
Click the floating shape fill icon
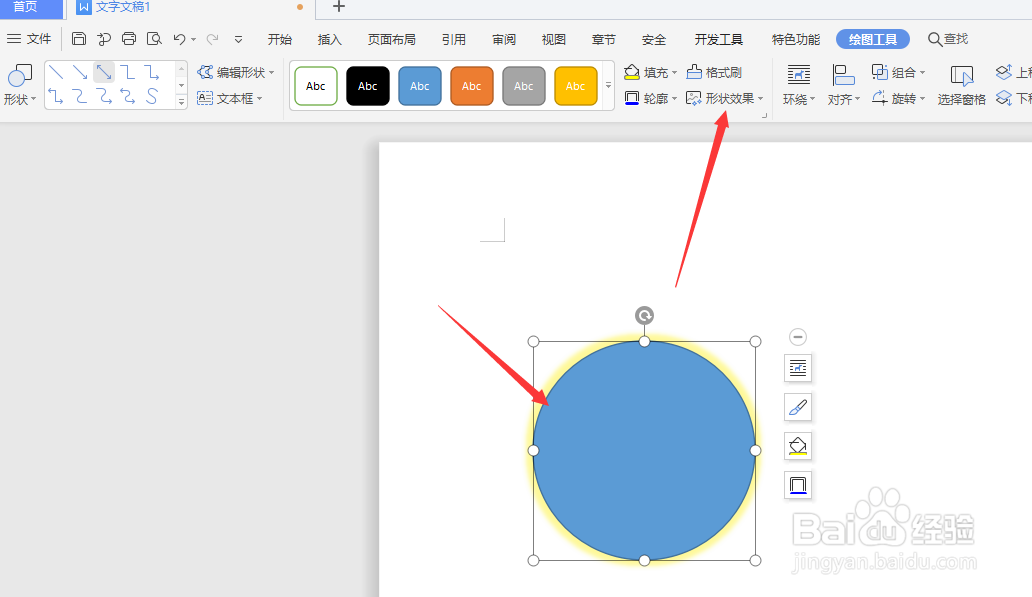pos(798,446)
